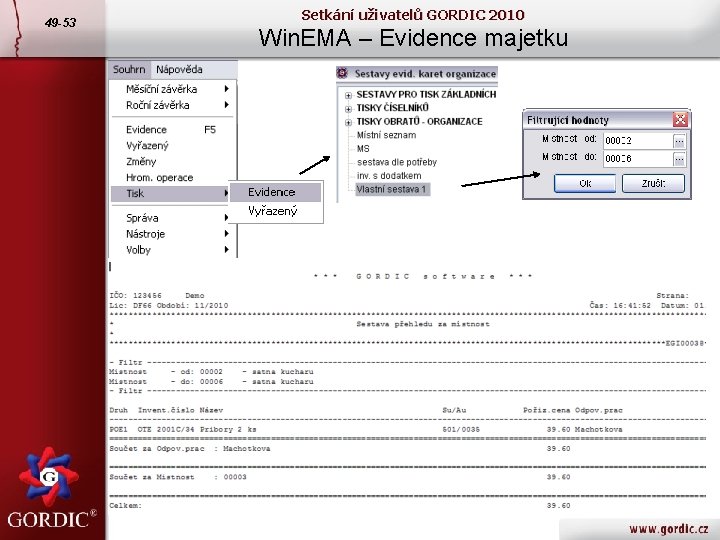Click the Čas: 16:41:52 timestamp
The image size is (720, 540).
pos(620,305)
